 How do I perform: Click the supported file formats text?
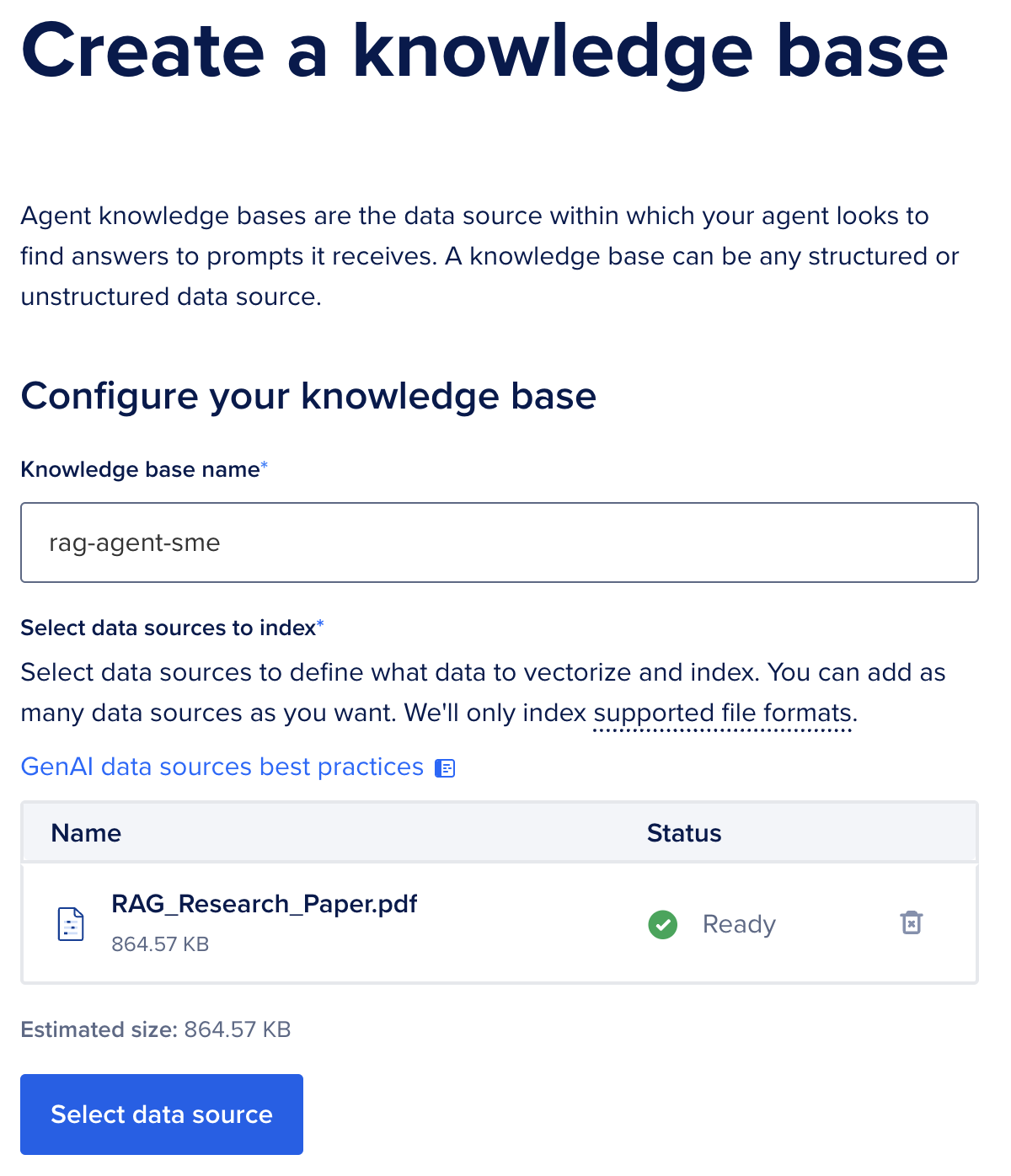723,714
